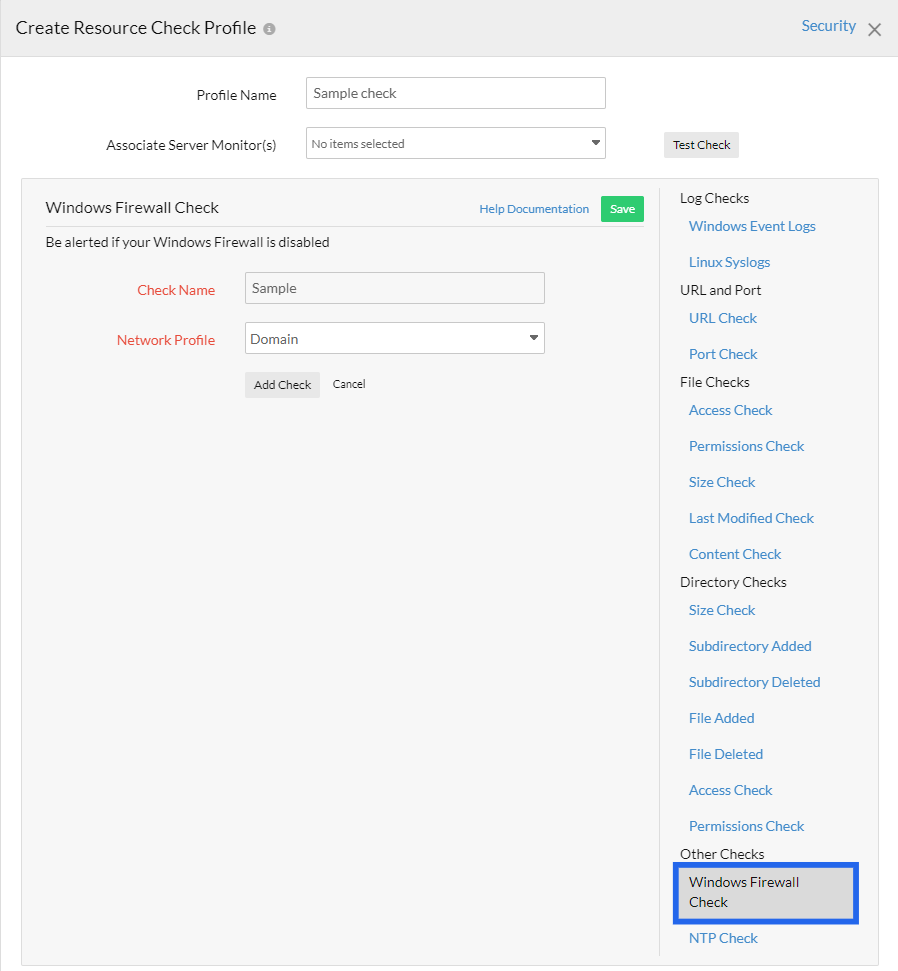This screenshot has height=971, width=898.
Task: Select Linux Syslogs check
Action: 730,262
